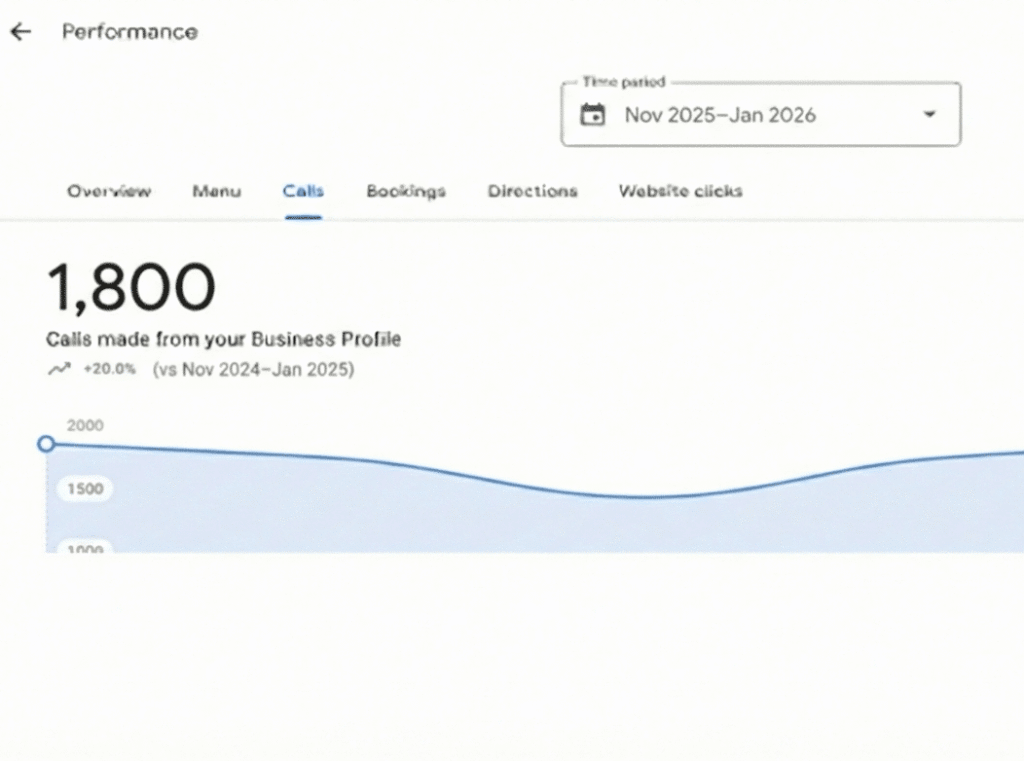Click the 1,800 calls total figure
Screen dimensions: 1024x761
pos(129,287)
